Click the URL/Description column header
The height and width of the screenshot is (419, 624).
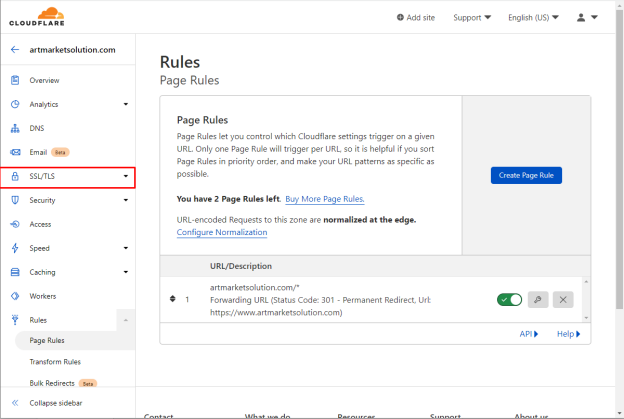pos(241,266)
